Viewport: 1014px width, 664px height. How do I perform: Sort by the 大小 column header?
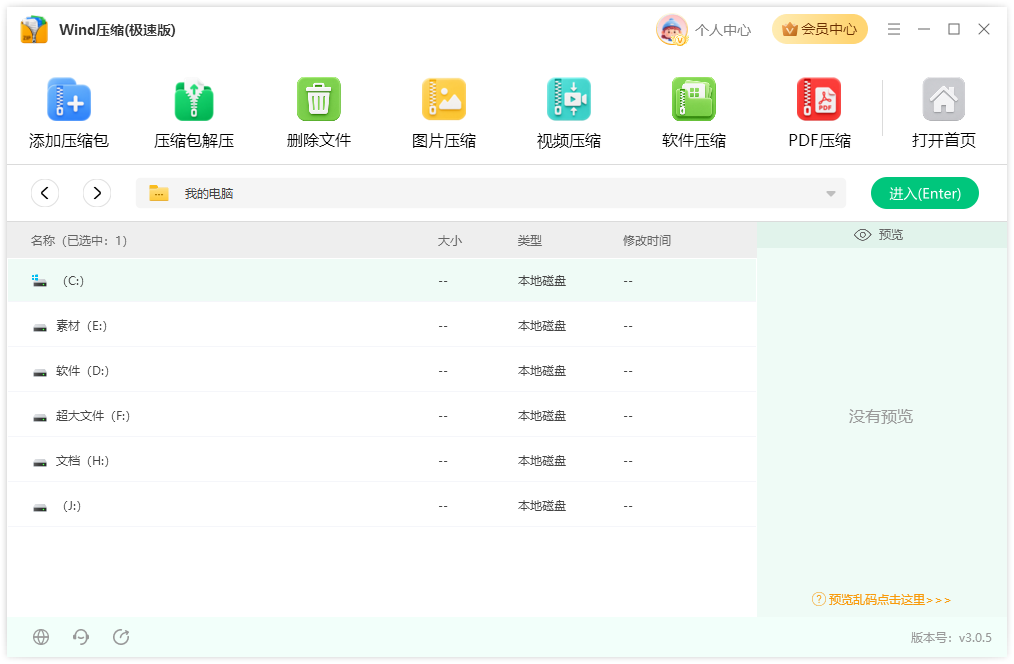(x=449, y=241)
